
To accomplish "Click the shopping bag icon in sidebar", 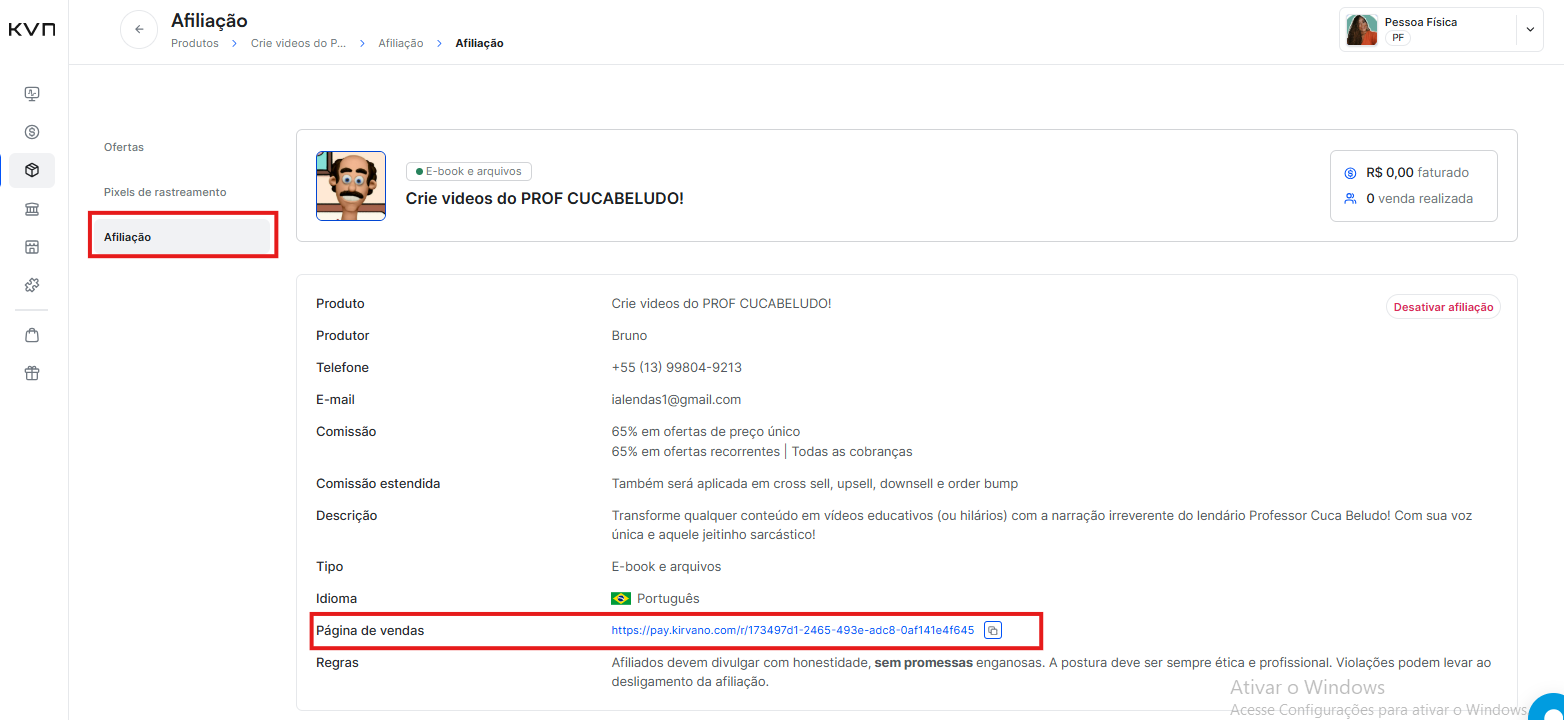I will [x=32, y=335].
